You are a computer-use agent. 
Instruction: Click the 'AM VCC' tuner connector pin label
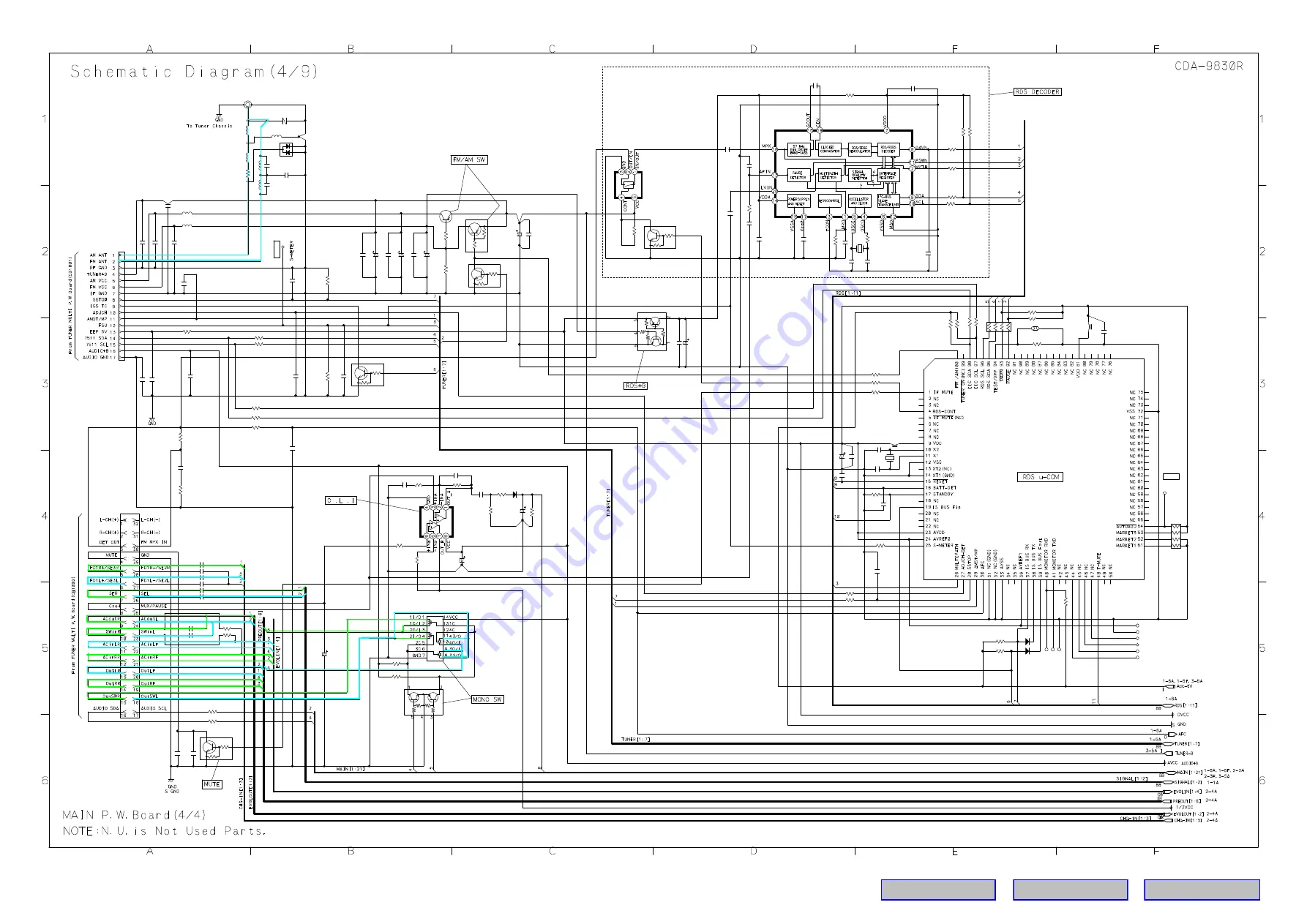pos(98,280)
